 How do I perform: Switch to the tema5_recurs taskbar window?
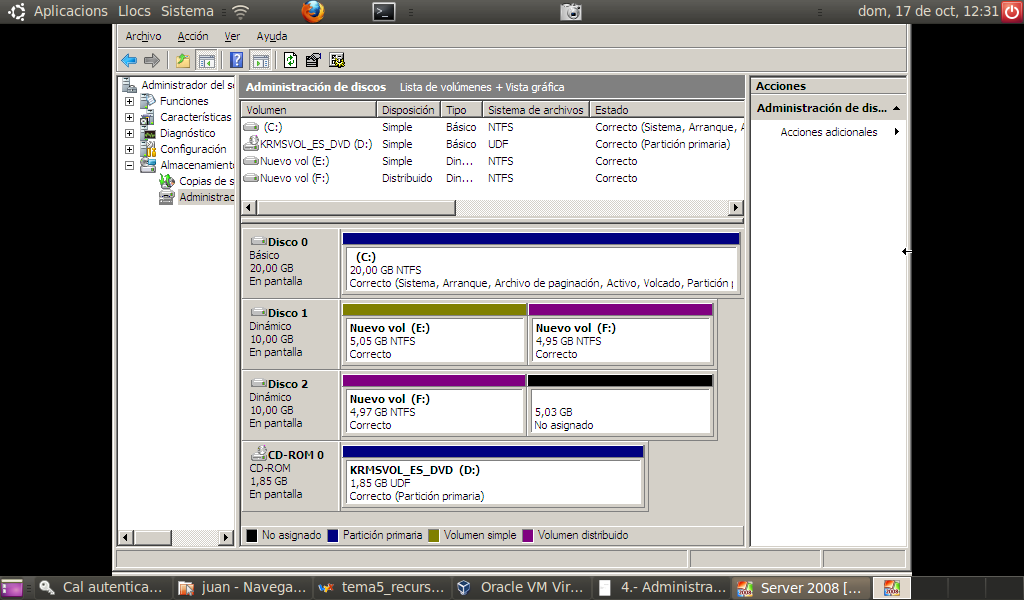click(382, 588)
